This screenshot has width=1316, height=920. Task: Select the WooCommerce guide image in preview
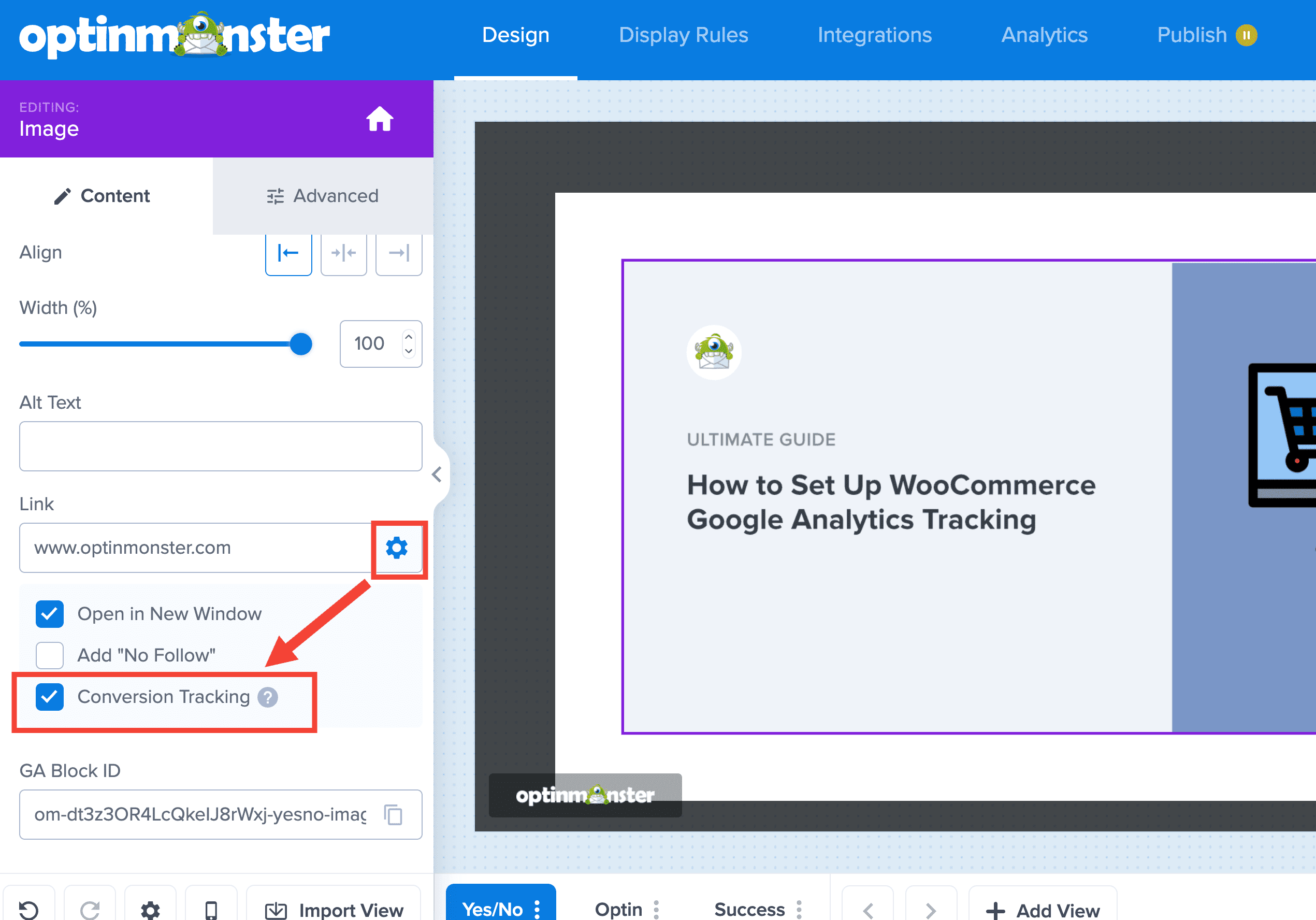coord(968,497)
